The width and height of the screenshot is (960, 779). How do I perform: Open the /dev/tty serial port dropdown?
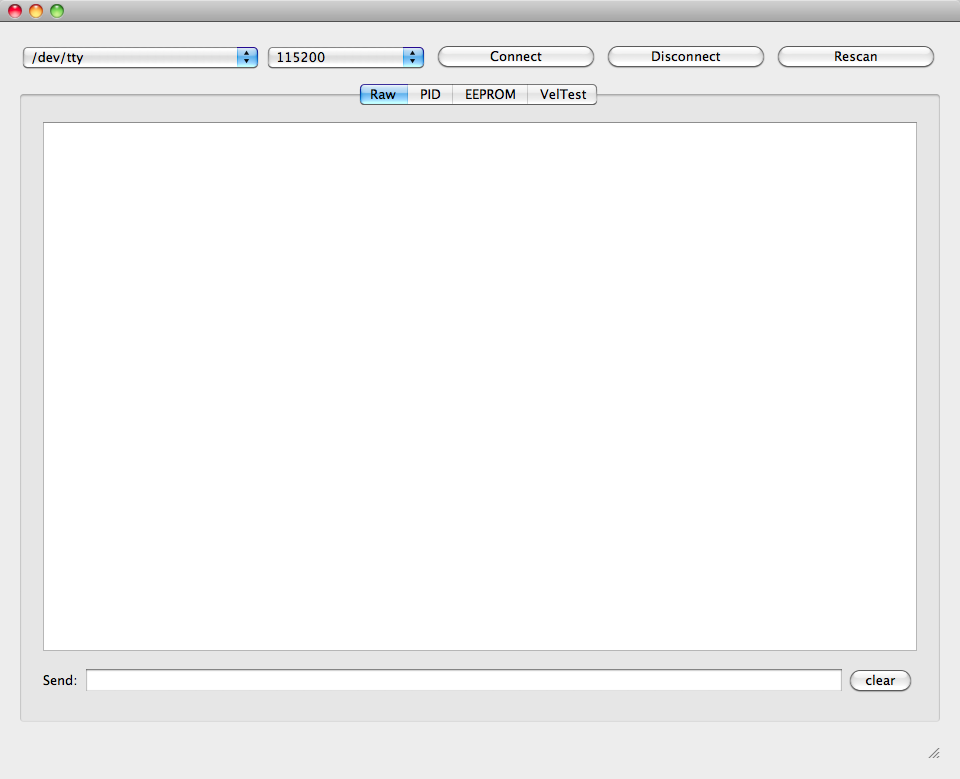pyautogui.click(x=130, y=58)
